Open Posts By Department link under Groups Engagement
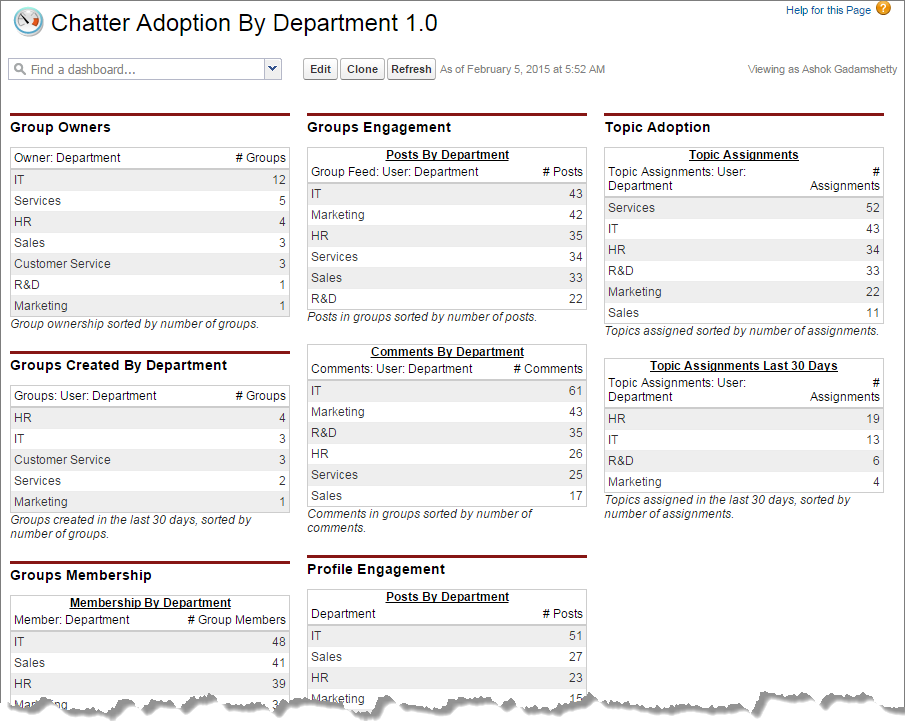 pyautogui.click(x=447, y=155)
